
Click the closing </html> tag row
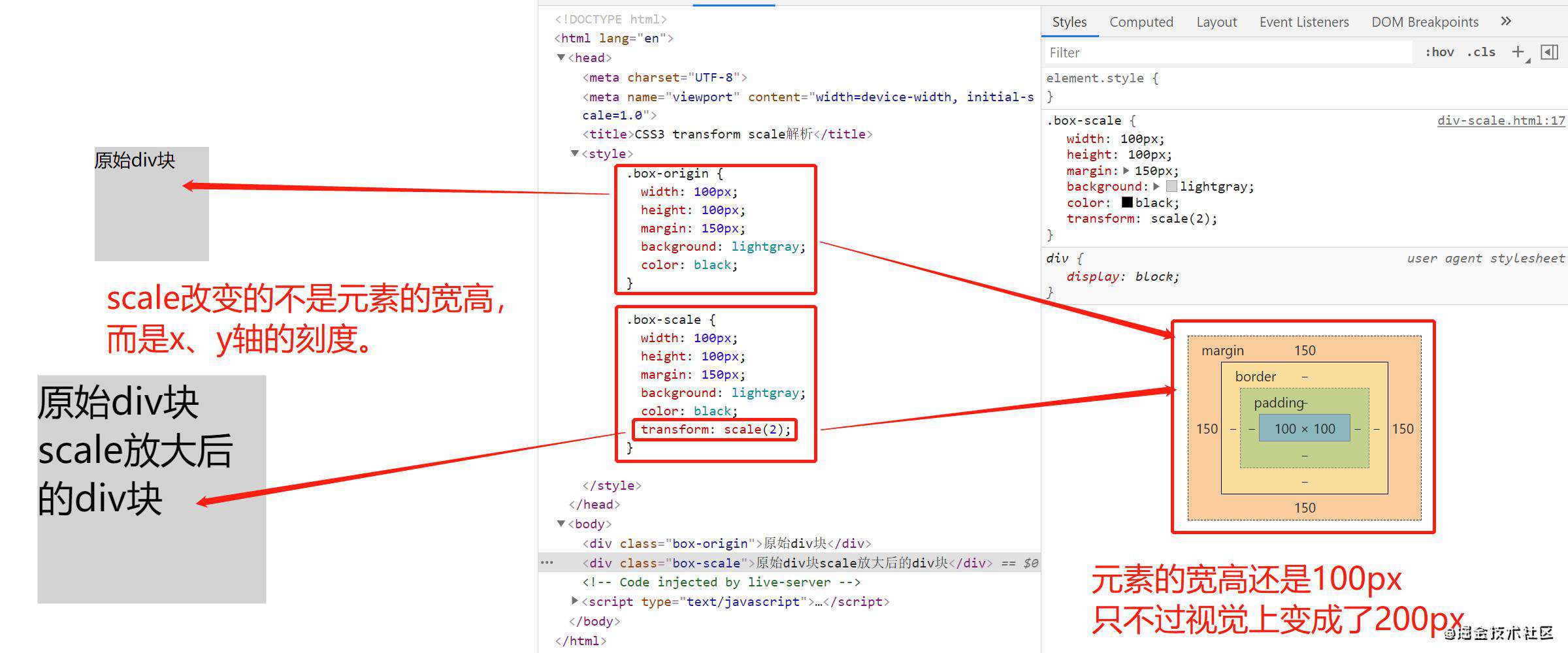pos(580,641)
